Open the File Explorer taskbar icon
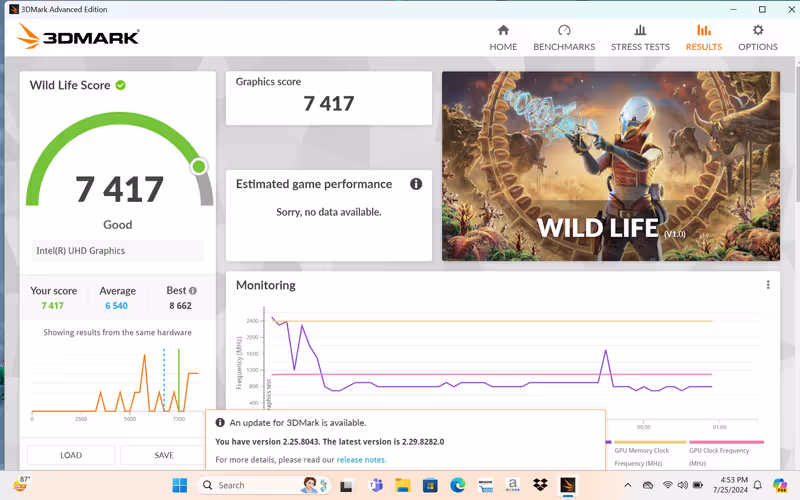800x500 pixels. 404,485
